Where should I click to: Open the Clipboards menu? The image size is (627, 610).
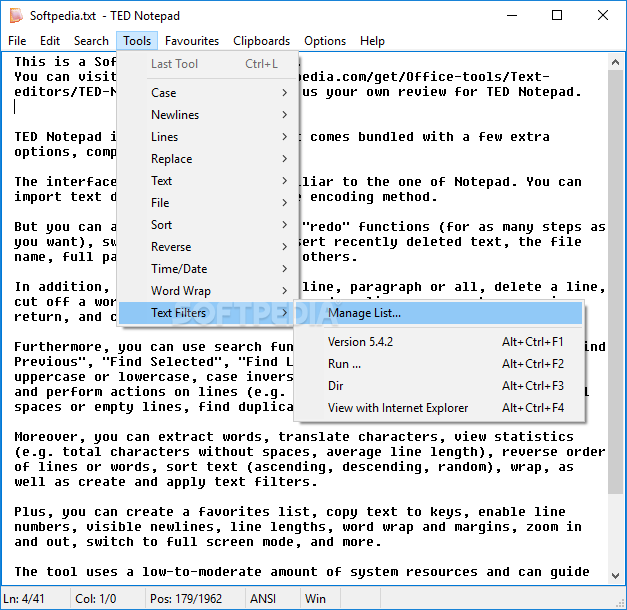262,41
